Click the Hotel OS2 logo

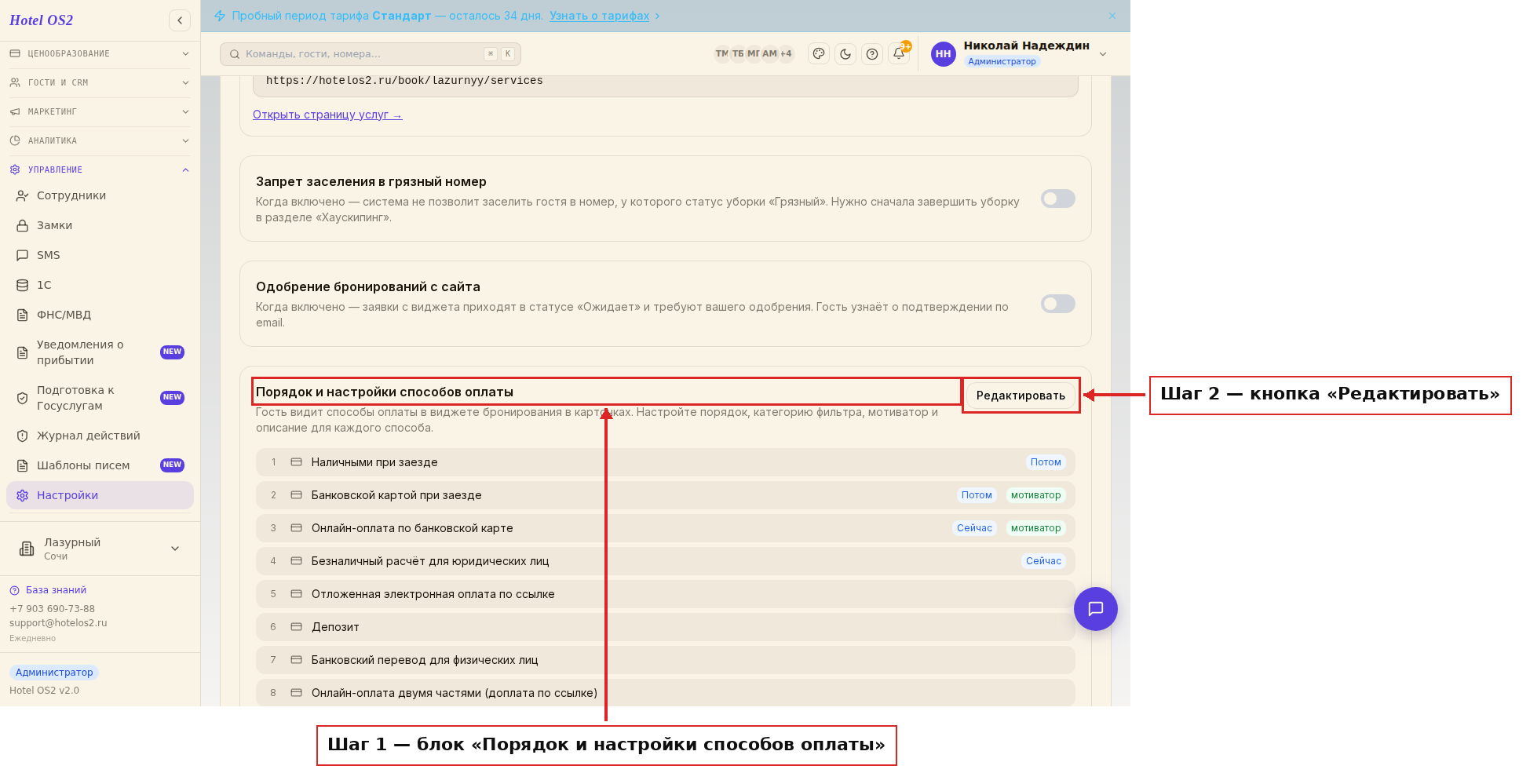(42, 20)
